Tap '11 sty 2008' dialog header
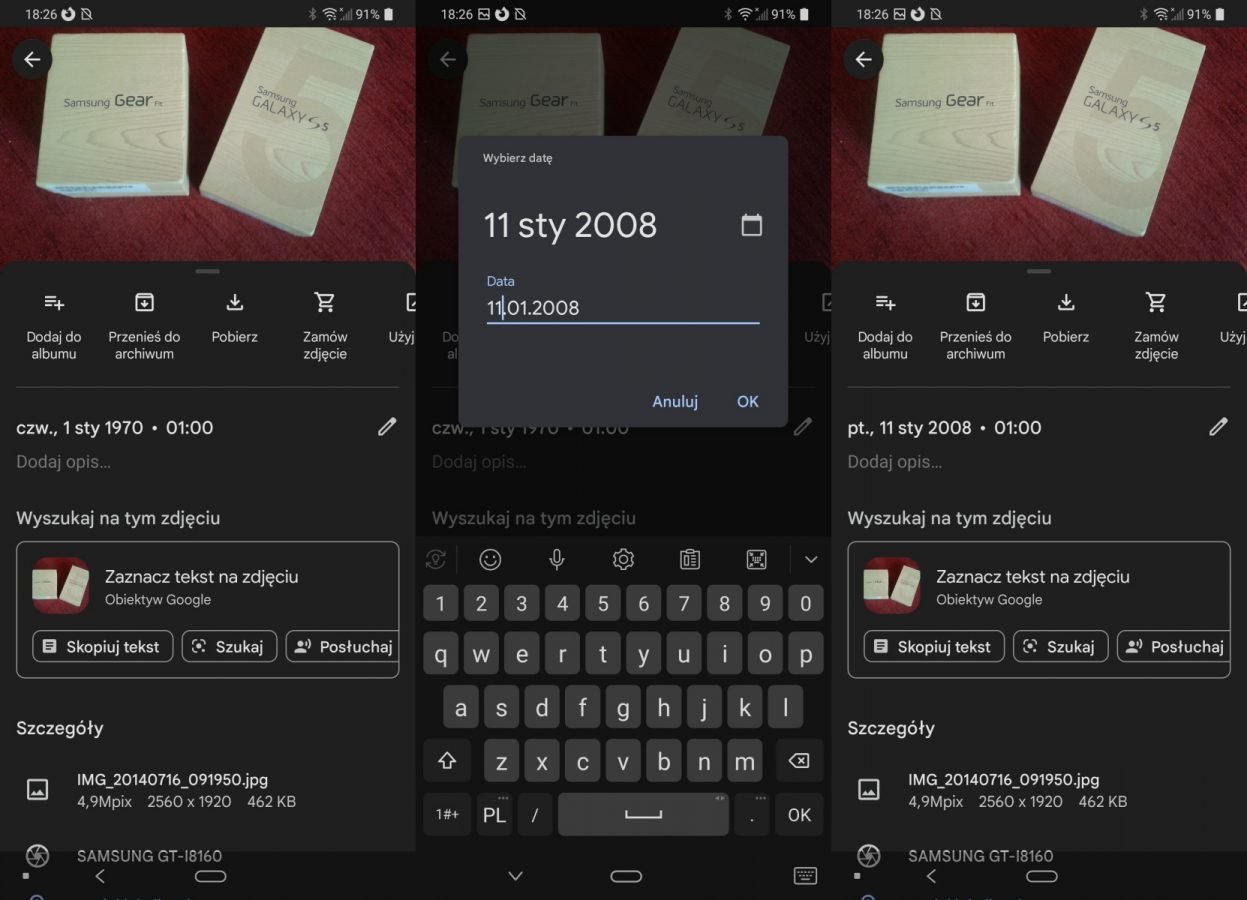This screenshot has height=900, width=1247. pyautogui.click(x=571, y=225)
